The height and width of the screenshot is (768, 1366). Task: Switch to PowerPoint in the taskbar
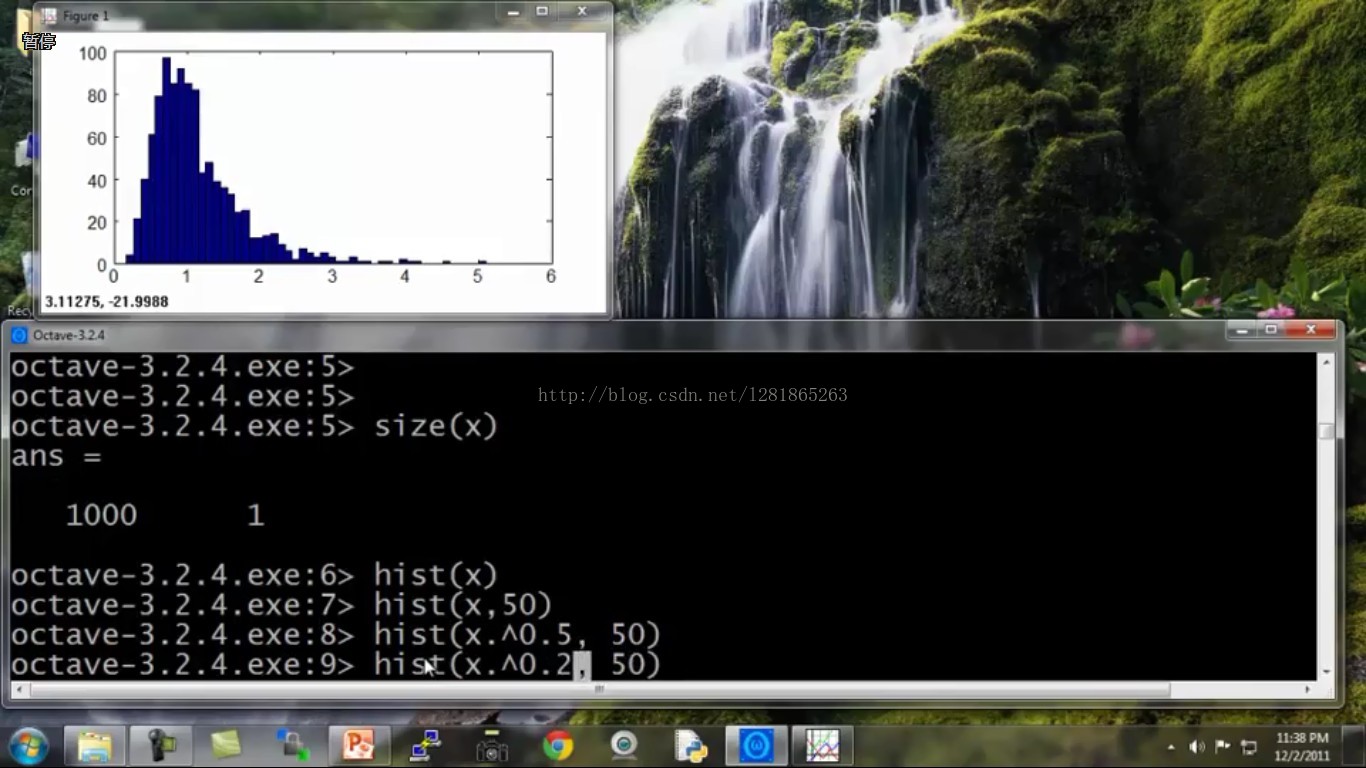pos(359,746)
